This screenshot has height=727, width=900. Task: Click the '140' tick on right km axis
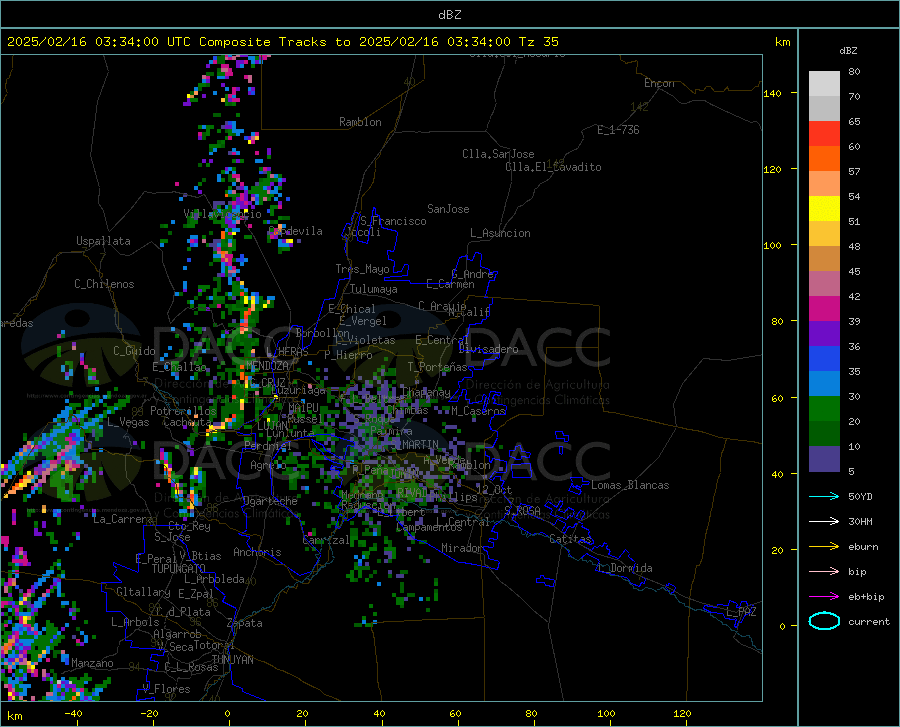773,93
